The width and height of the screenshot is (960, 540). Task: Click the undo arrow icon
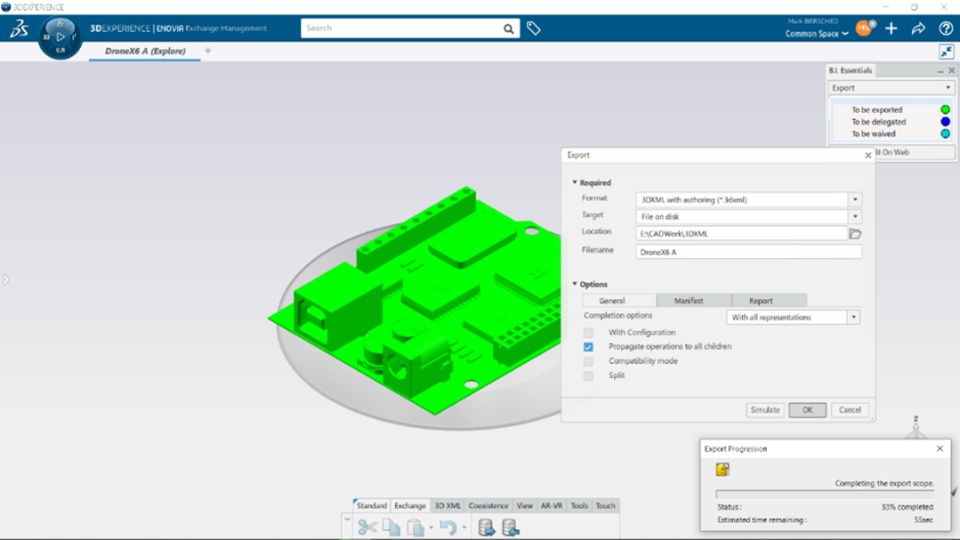pyautogui.click(x=448, y=527)
